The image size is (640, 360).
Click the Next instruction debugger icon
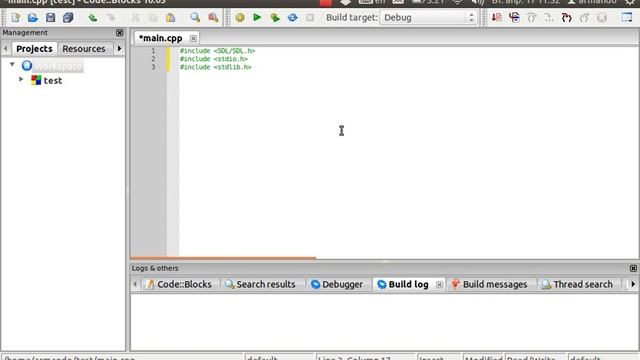click(549, 18)
